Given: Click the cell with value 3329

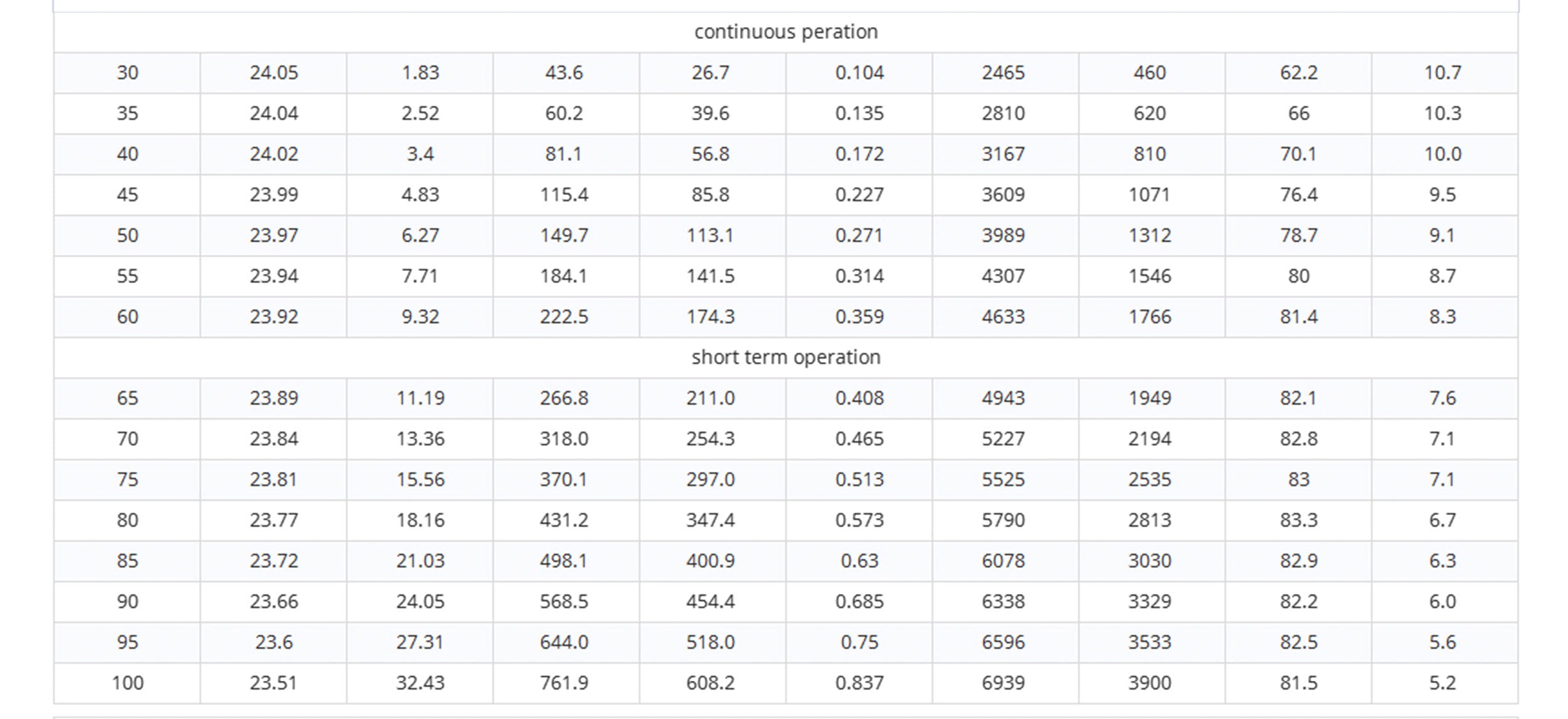Looking at the screenshot, I should [x=1150, y=602].
